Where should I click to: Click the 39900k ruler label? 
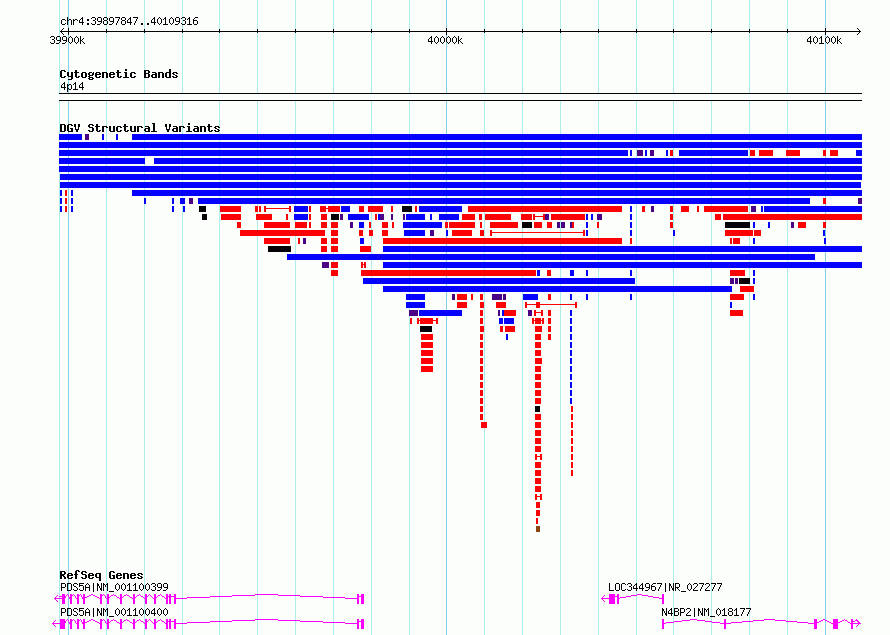(67, 40)
